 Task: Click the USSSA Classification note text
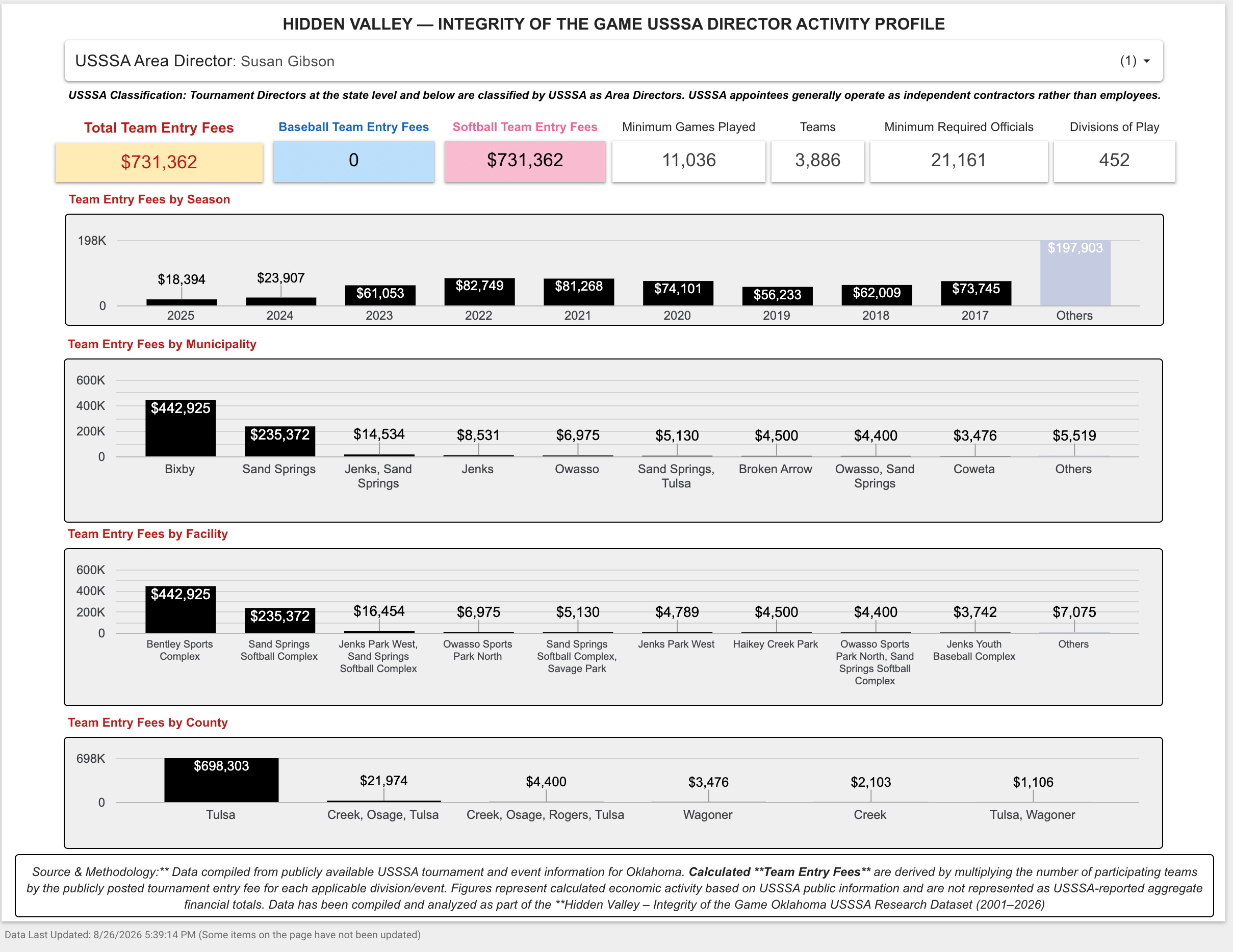point(614,95)
